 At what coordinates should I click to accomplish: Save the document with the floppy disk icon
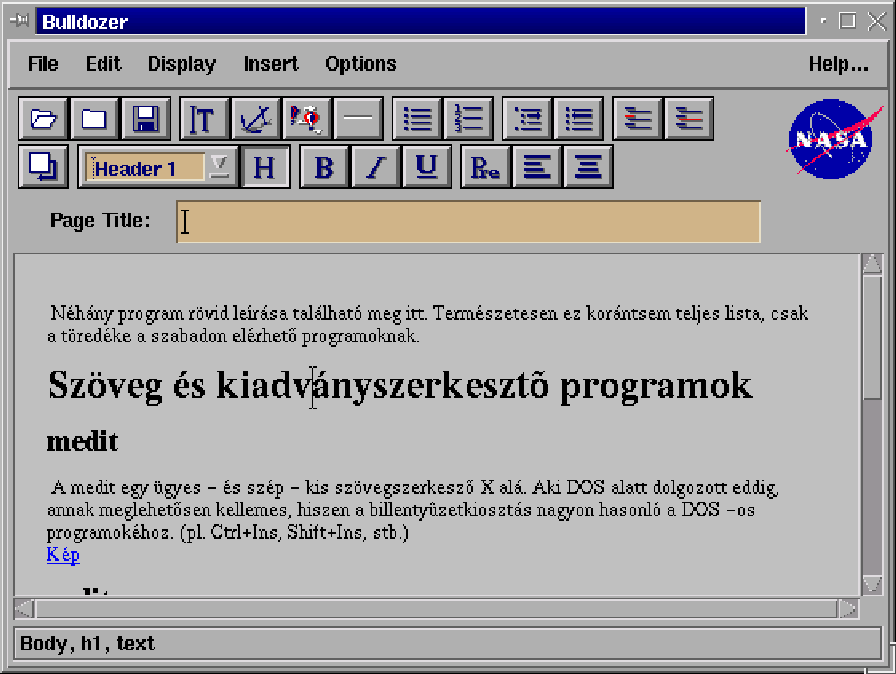click(146, 119)
